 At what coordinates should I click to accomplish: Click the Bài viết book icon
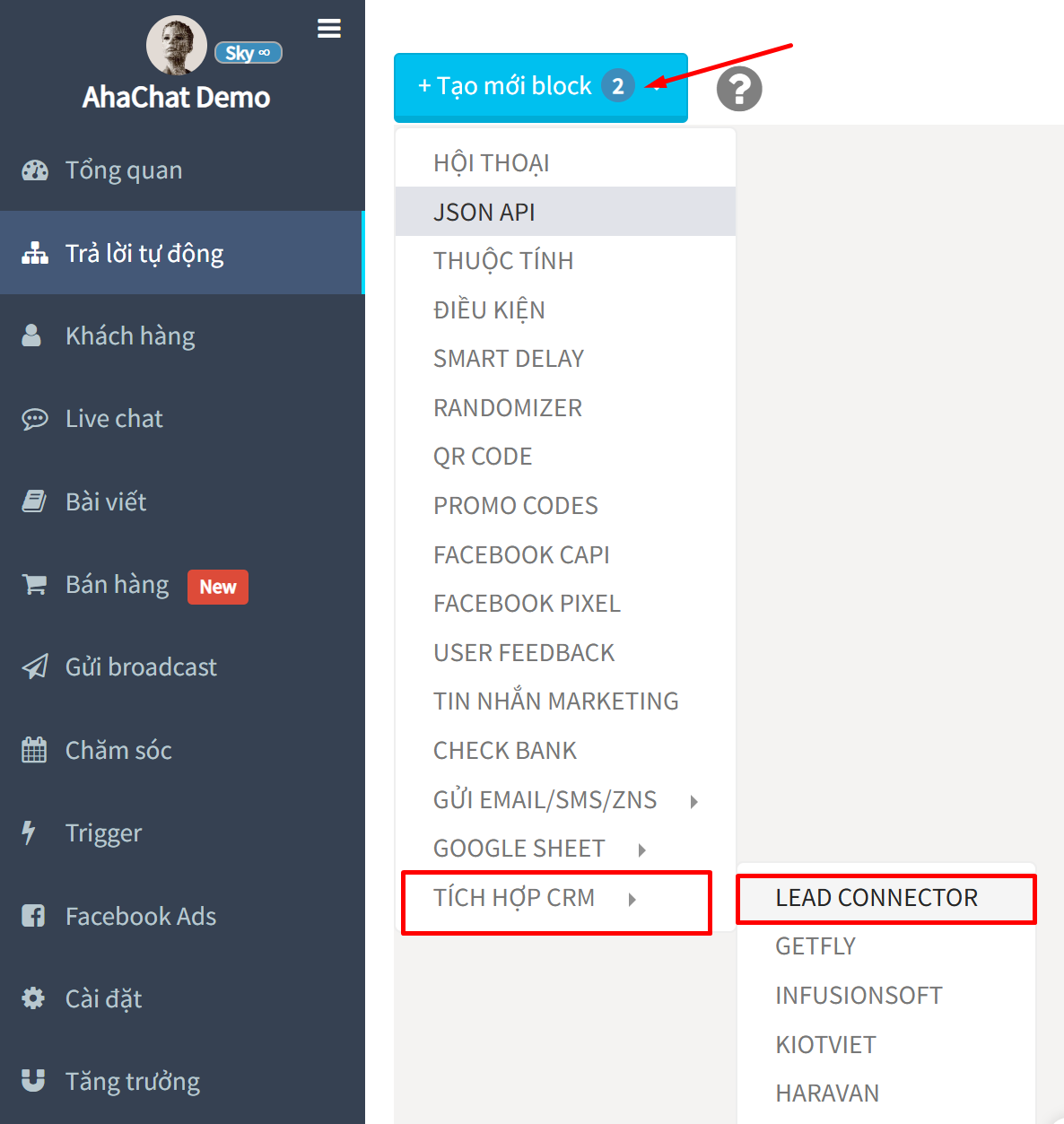pos(34,501)
